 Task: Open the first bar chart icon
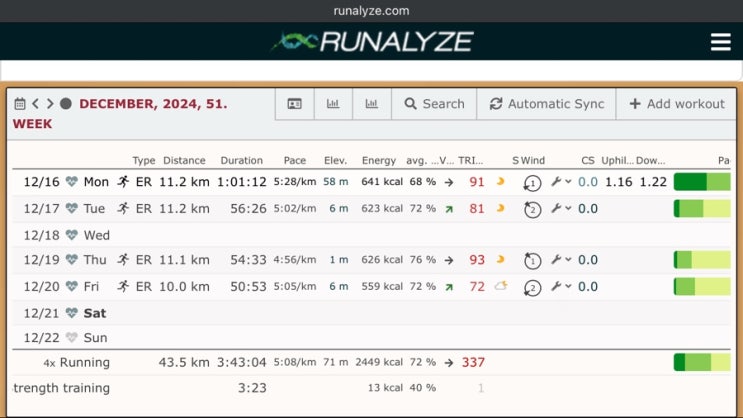(333, 104)
